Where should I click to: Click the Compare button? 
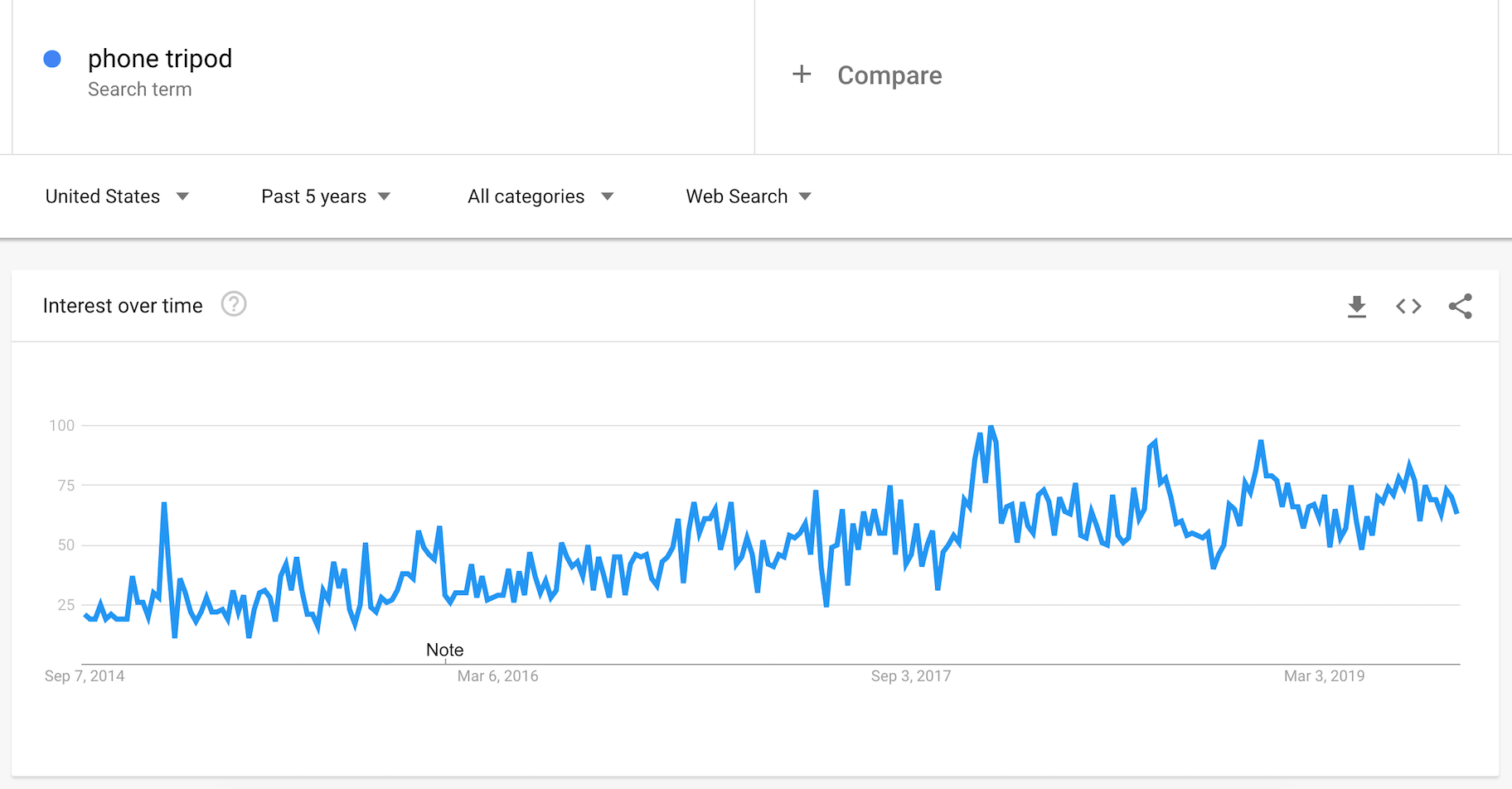click(889, 75)
